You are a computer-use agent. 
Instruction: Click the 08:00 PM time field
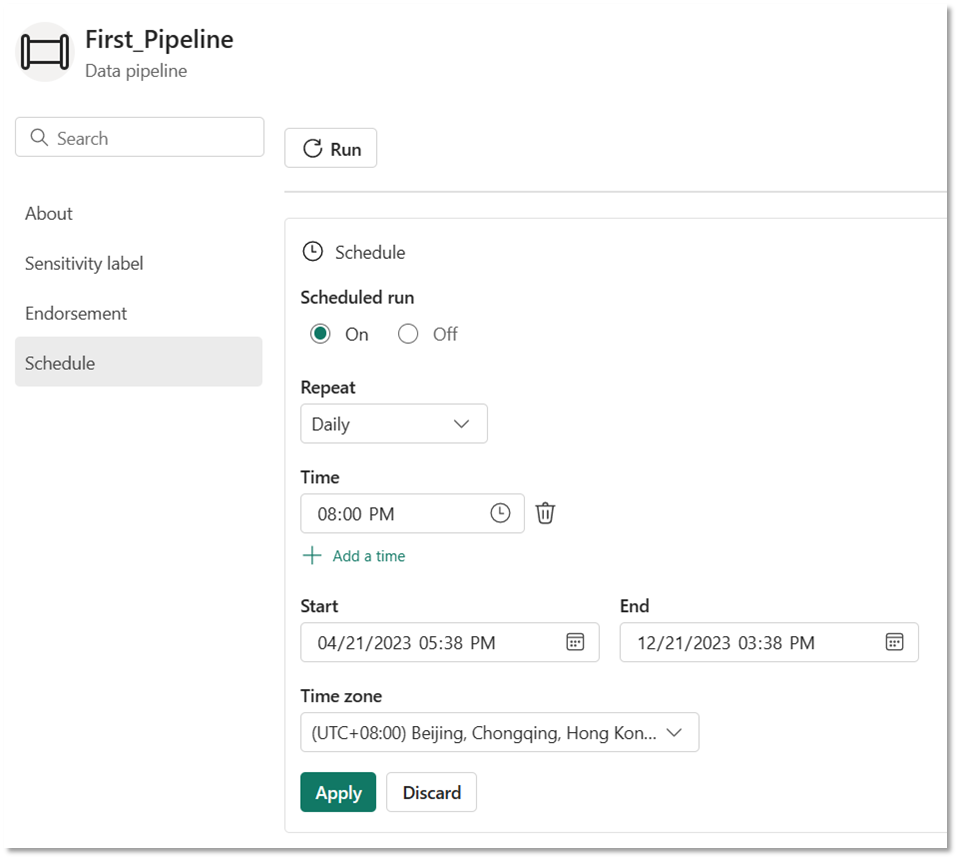click(412, 513)
